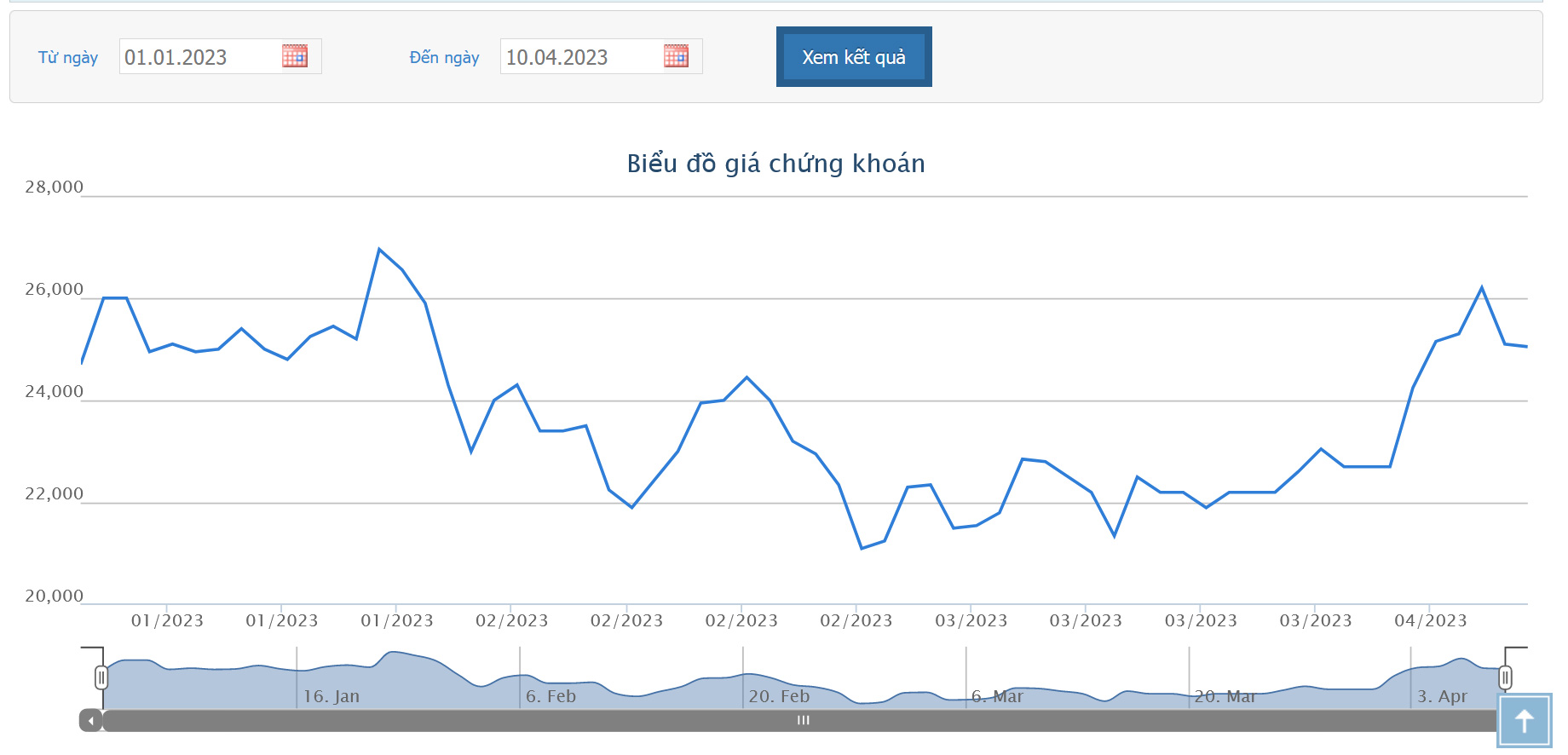Click the 20. Feb label in navigator
The width and height of the screenshot is (1568, 755).
point(779,696)
